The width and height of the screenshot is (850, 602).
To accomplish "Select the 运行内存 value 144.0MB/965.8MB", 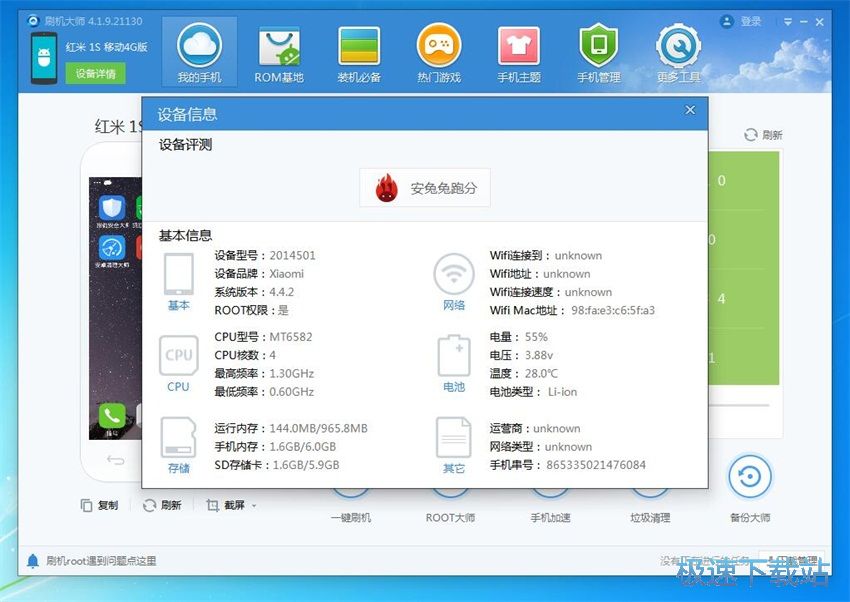I will coord(318,428).
